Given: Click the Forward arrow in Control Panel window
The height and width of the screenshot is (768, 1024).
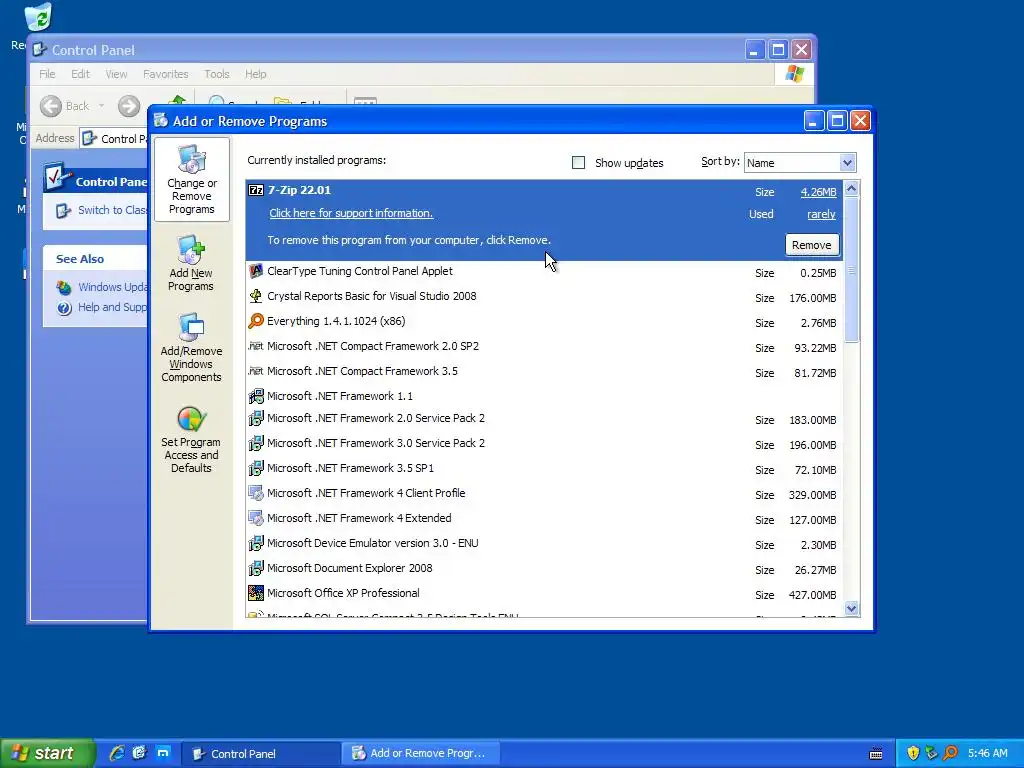Looking at the screenshot, I should (129, 106).
